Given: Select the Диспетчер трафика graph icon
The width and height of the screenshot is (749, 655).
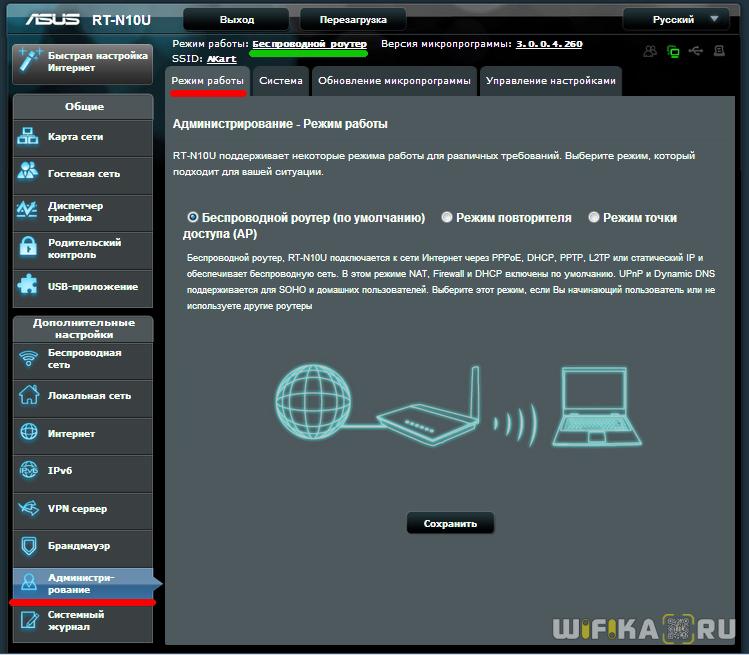Looking at the screenshot, I should click(27, 209).
